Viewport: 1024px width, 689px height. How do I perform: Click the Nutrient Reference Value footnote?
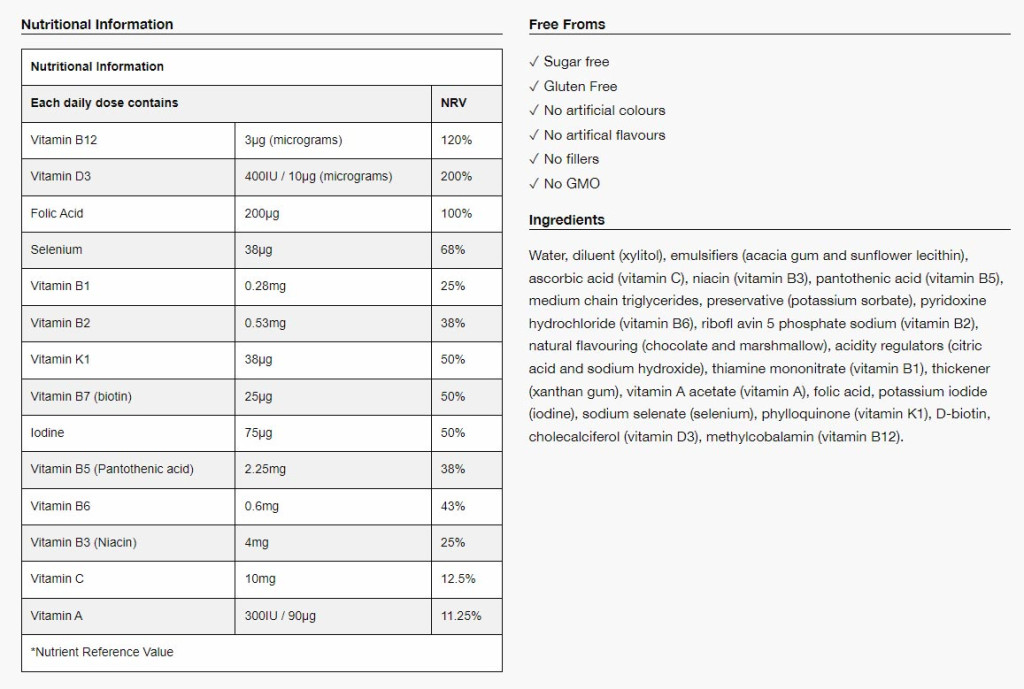point(102,652)
